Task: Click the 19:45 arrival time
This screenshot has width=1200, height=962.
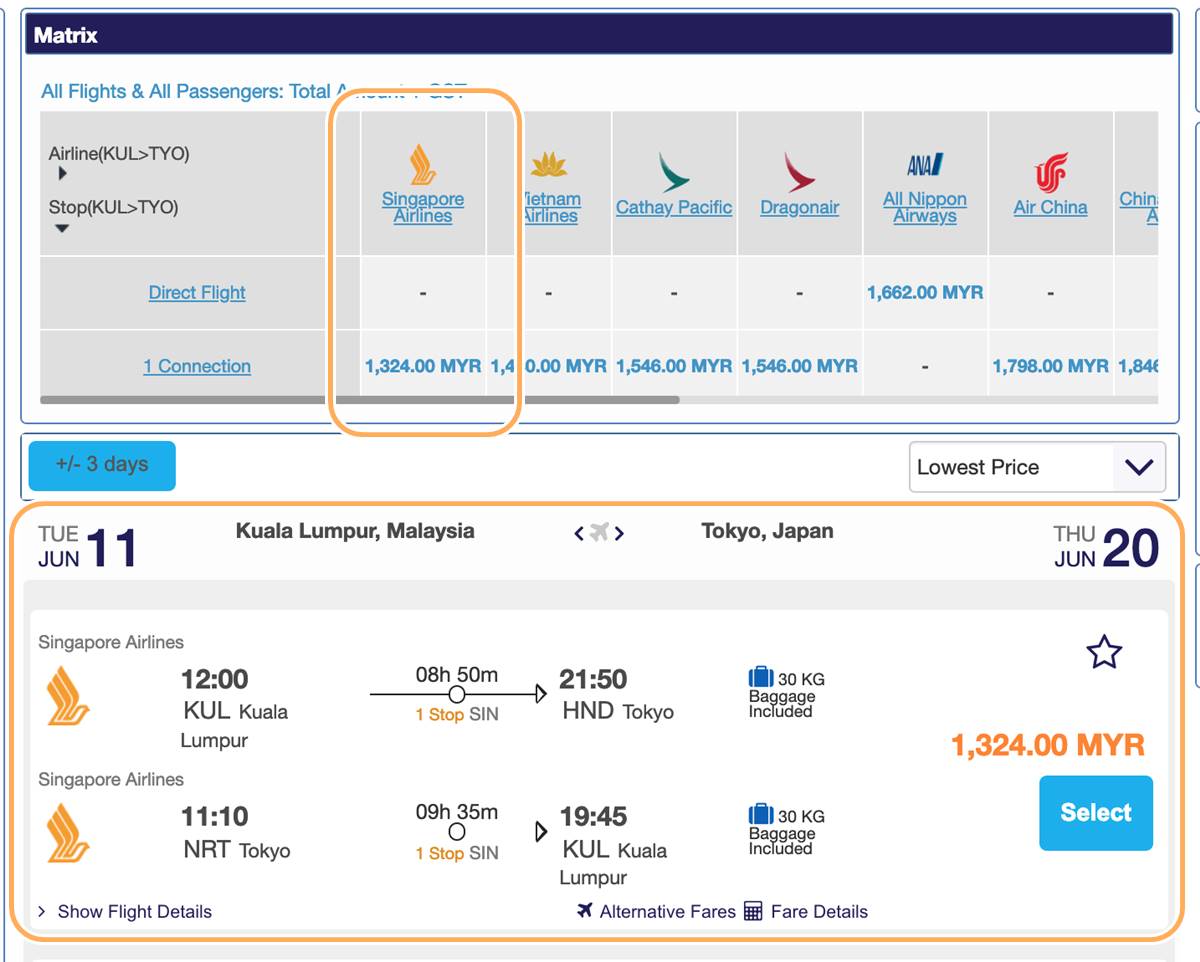Action: (x=593, y=816)
